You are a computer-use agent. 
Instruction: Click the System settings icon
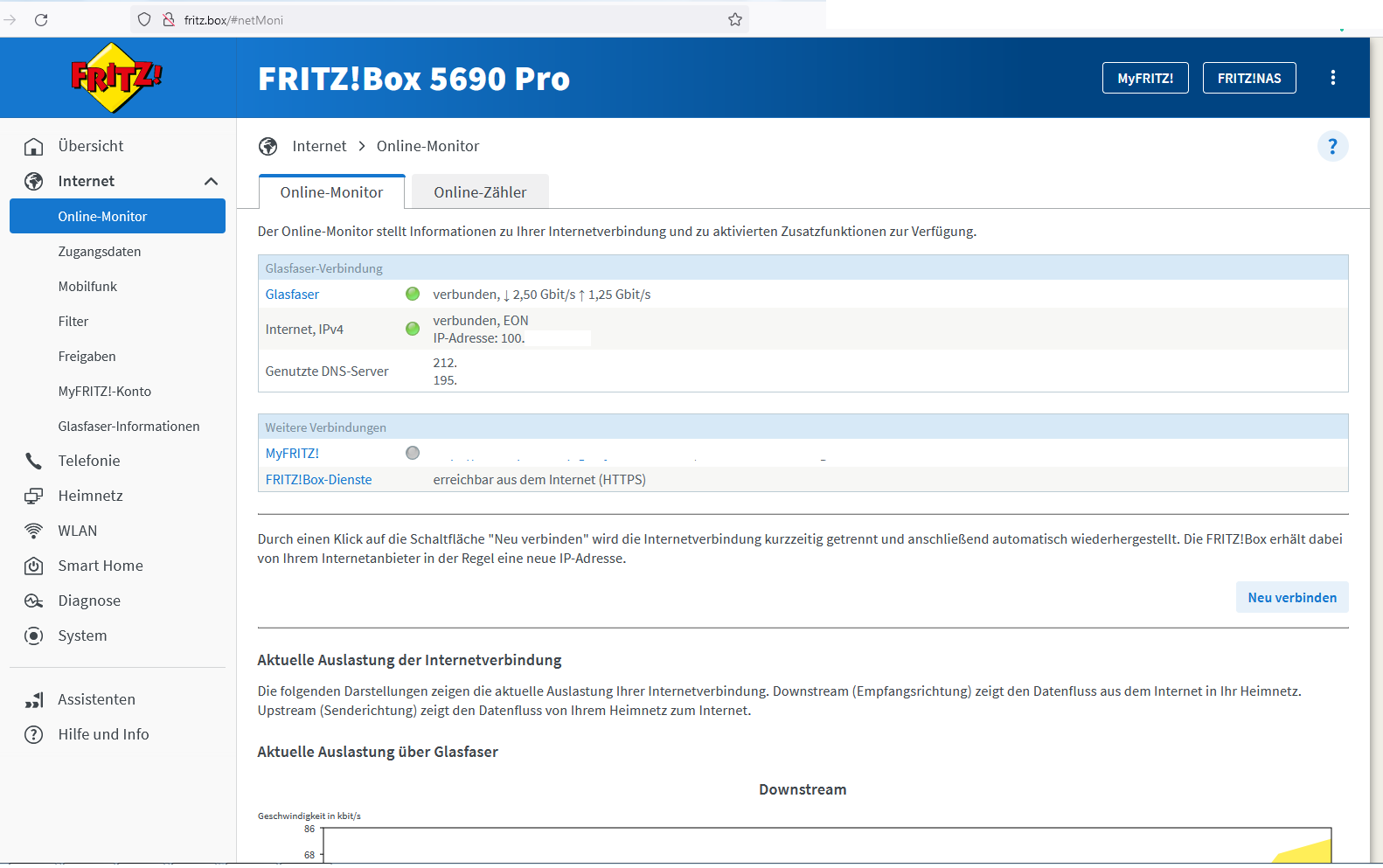click(x=34, y=635)
